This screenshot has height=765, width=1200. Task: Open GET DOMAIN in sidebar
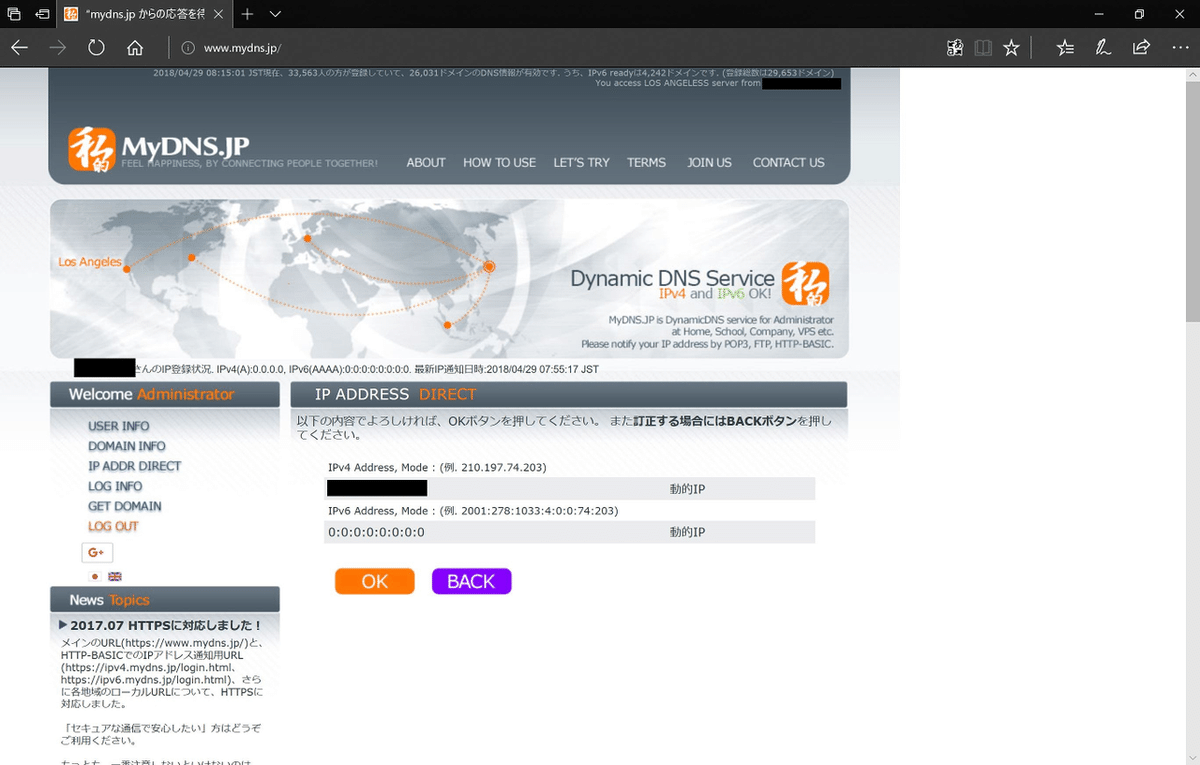(x=125, y=506)
